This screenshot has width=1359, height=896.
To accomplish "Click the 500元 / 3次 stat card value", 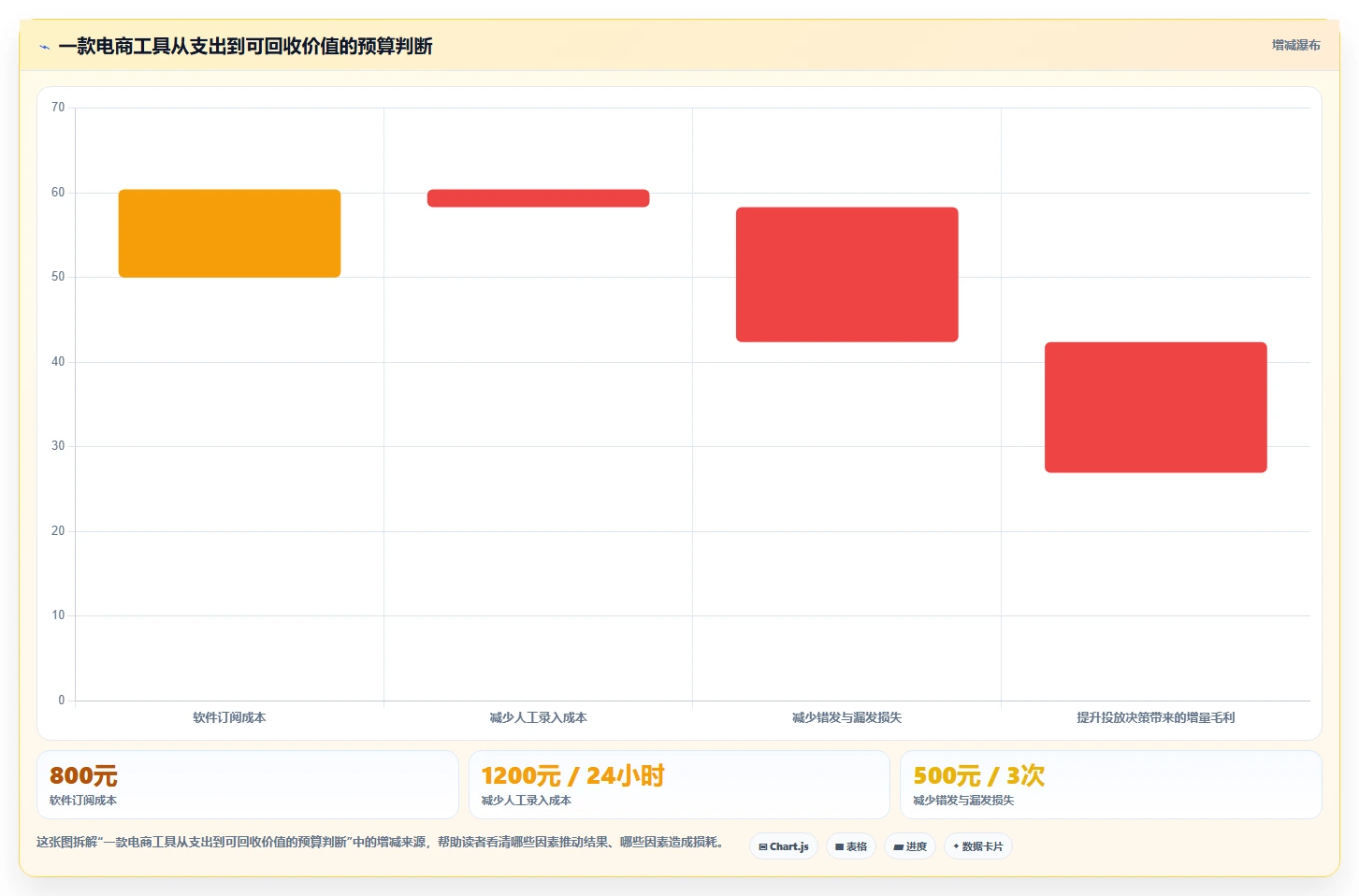I will 978,775.
